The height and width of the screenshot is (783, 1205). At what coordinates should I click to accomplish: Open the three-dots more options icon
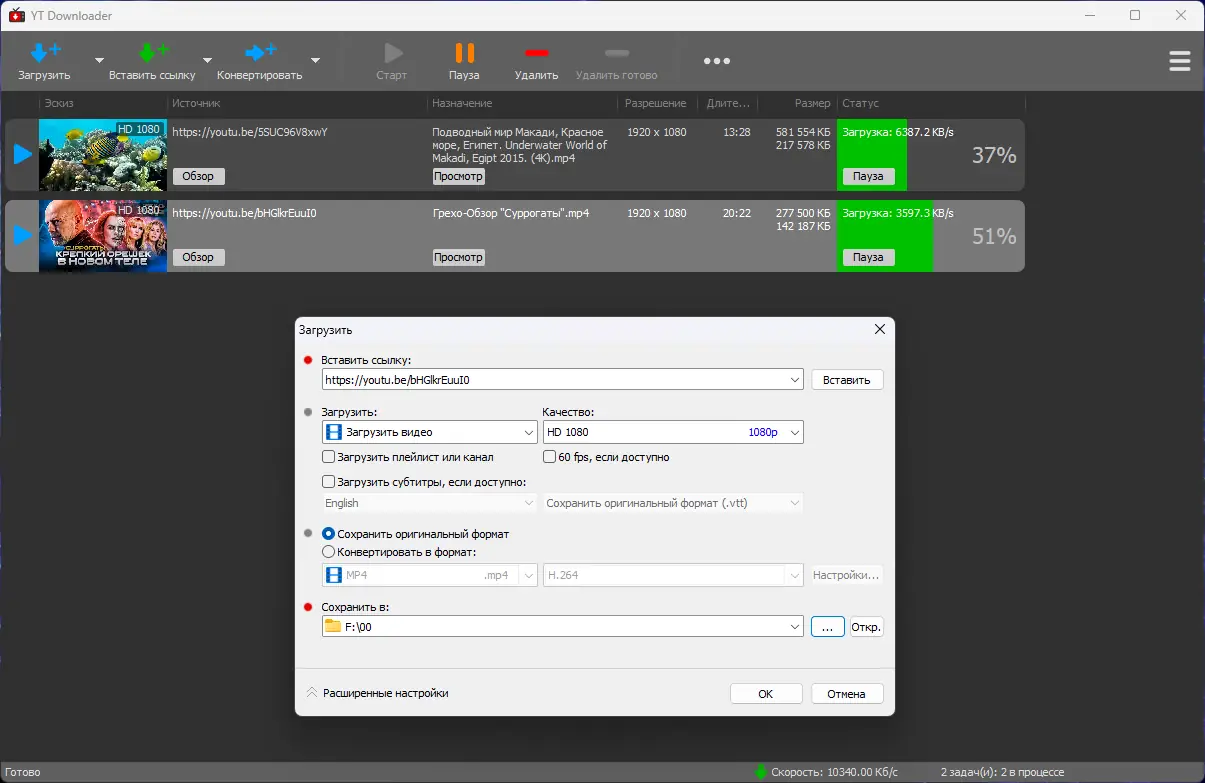point(717,61)
